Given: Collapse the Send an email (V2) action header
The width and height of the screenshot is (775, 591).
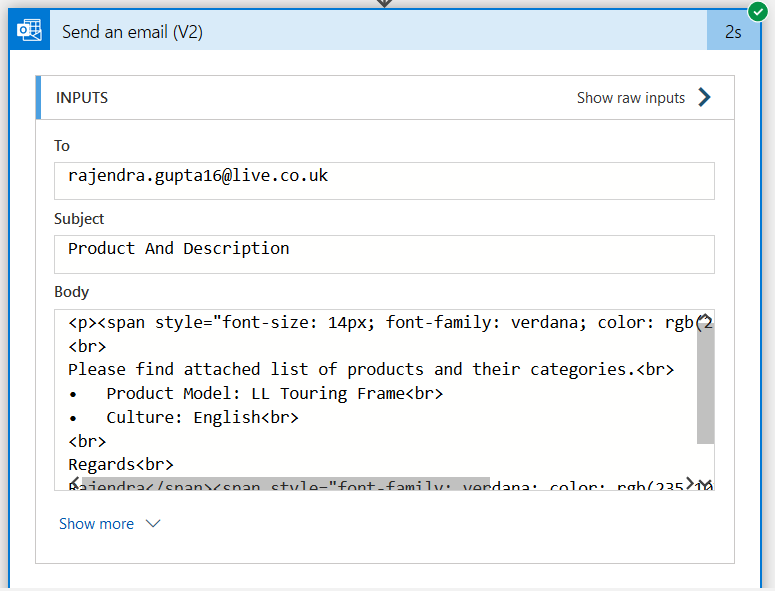Looking at the screenshot, I should point(360,31).
